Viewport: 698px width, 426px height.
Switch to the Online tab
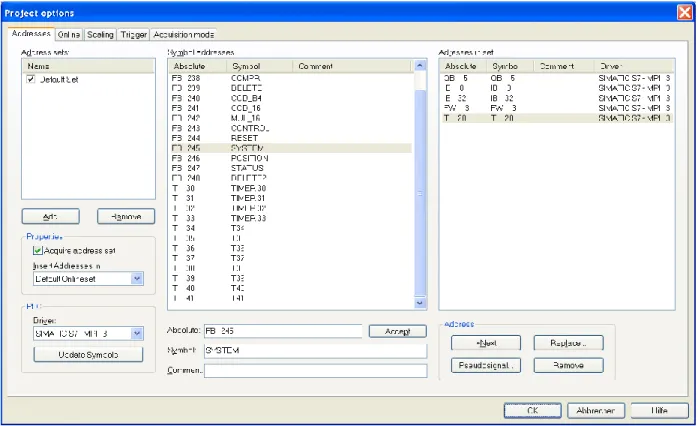pyautogui.click(x=69, y=35)
